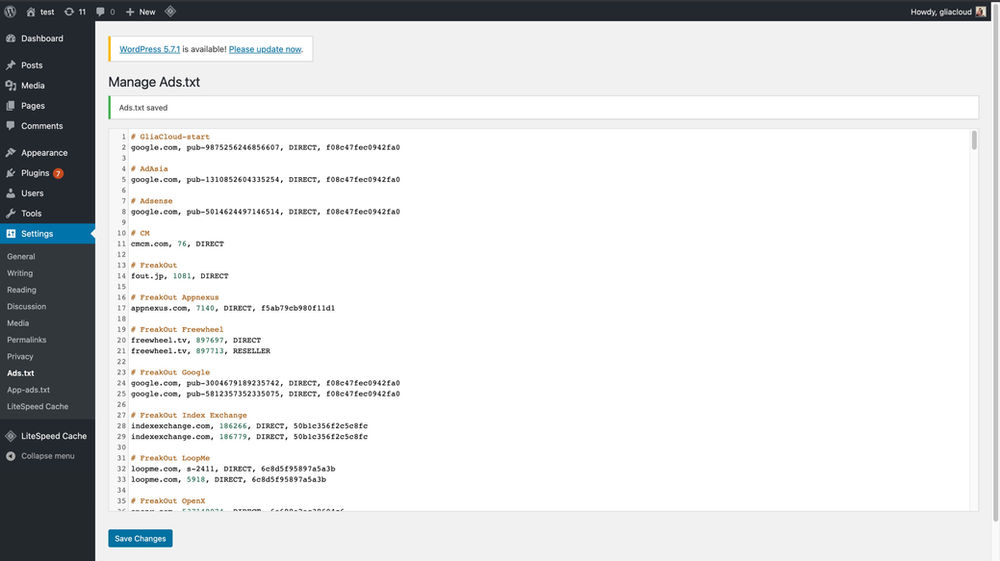This screenshot has height=561, width=1000.
Task: Click the freewheel.tv 897713 RESELLER line
Action: point(201,351)
